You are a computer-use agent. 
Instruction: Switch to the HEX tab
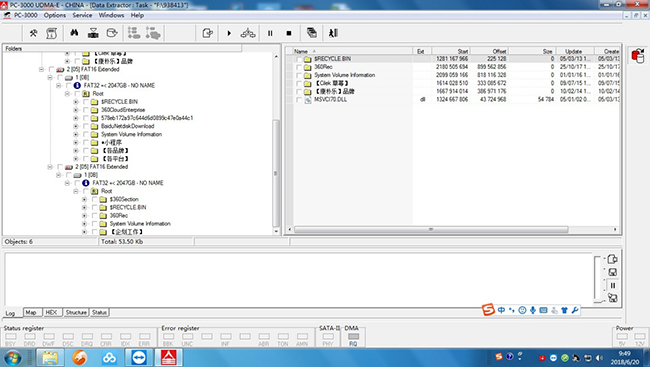(51, 312)
